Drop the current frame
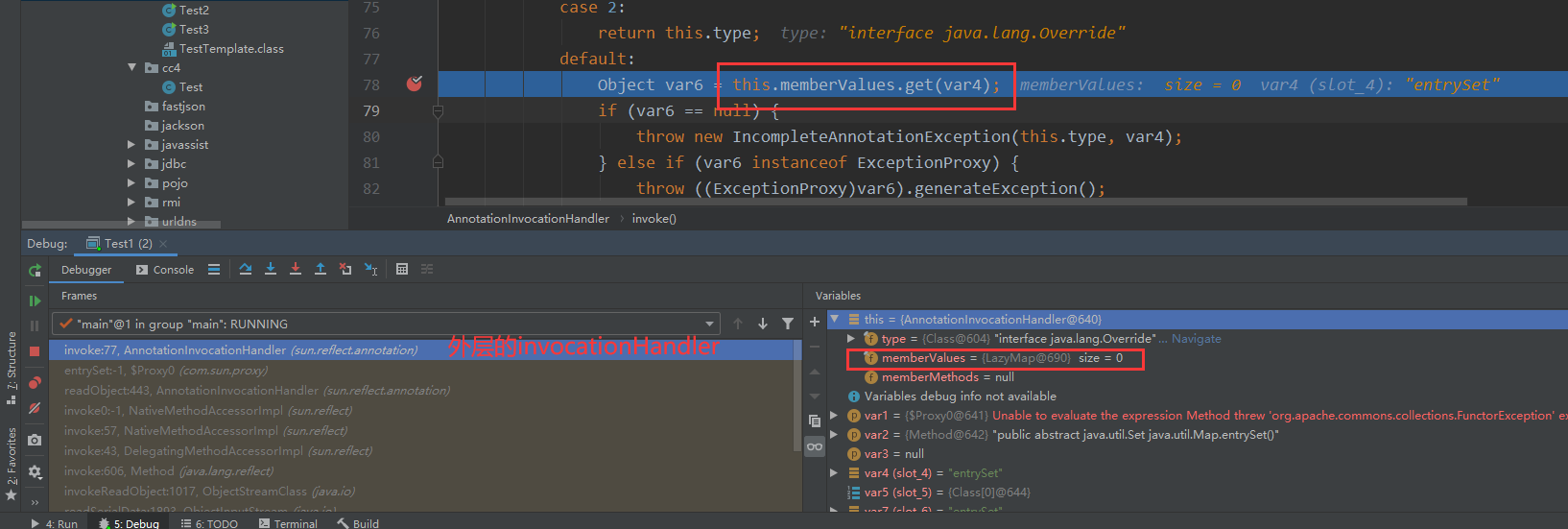This screenshot has width=1568, height=529. coord(345,270)
